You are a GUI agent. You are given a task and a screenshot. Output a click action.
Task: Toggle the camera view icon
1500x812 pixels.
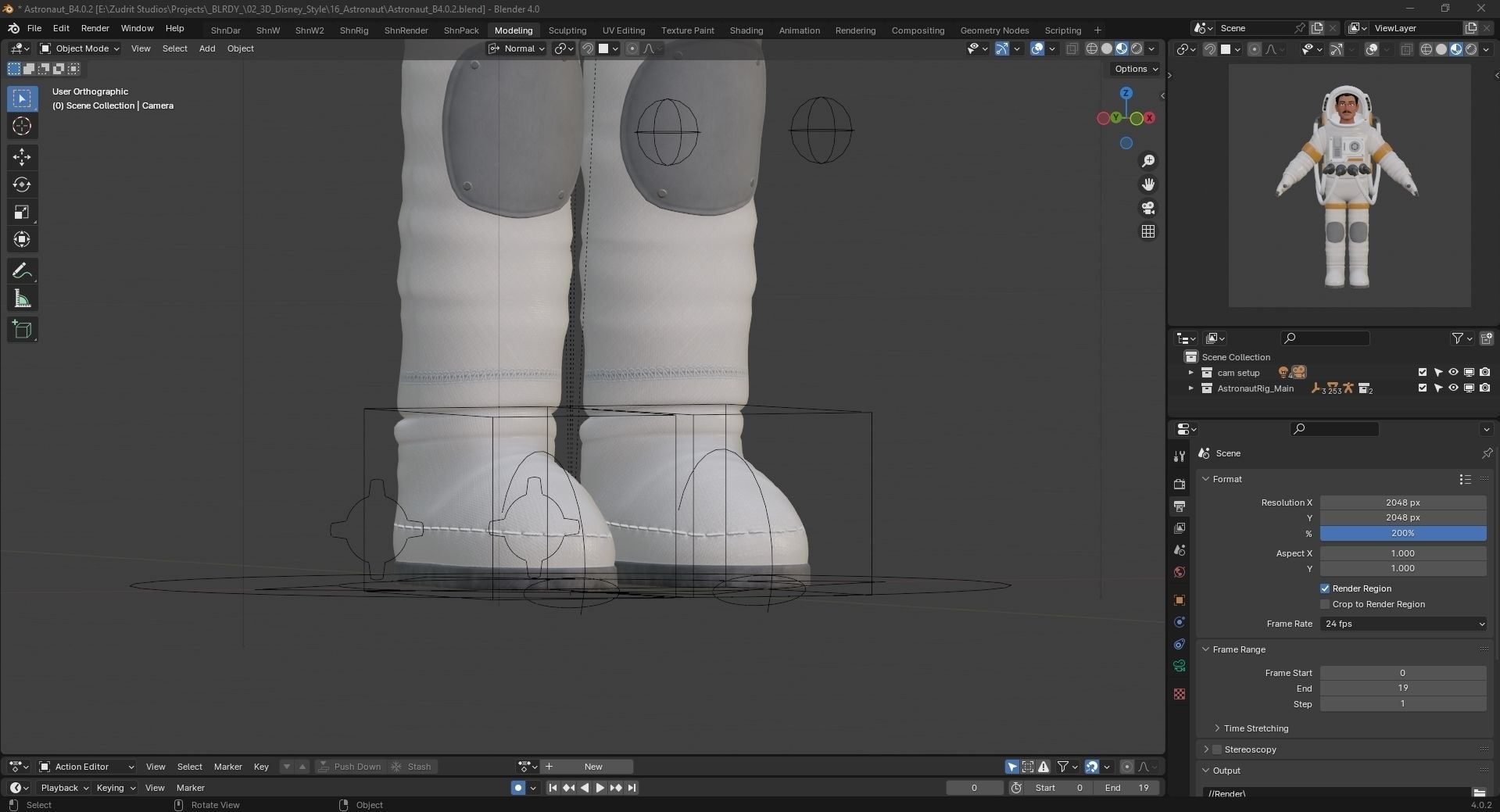point(1148,208)
